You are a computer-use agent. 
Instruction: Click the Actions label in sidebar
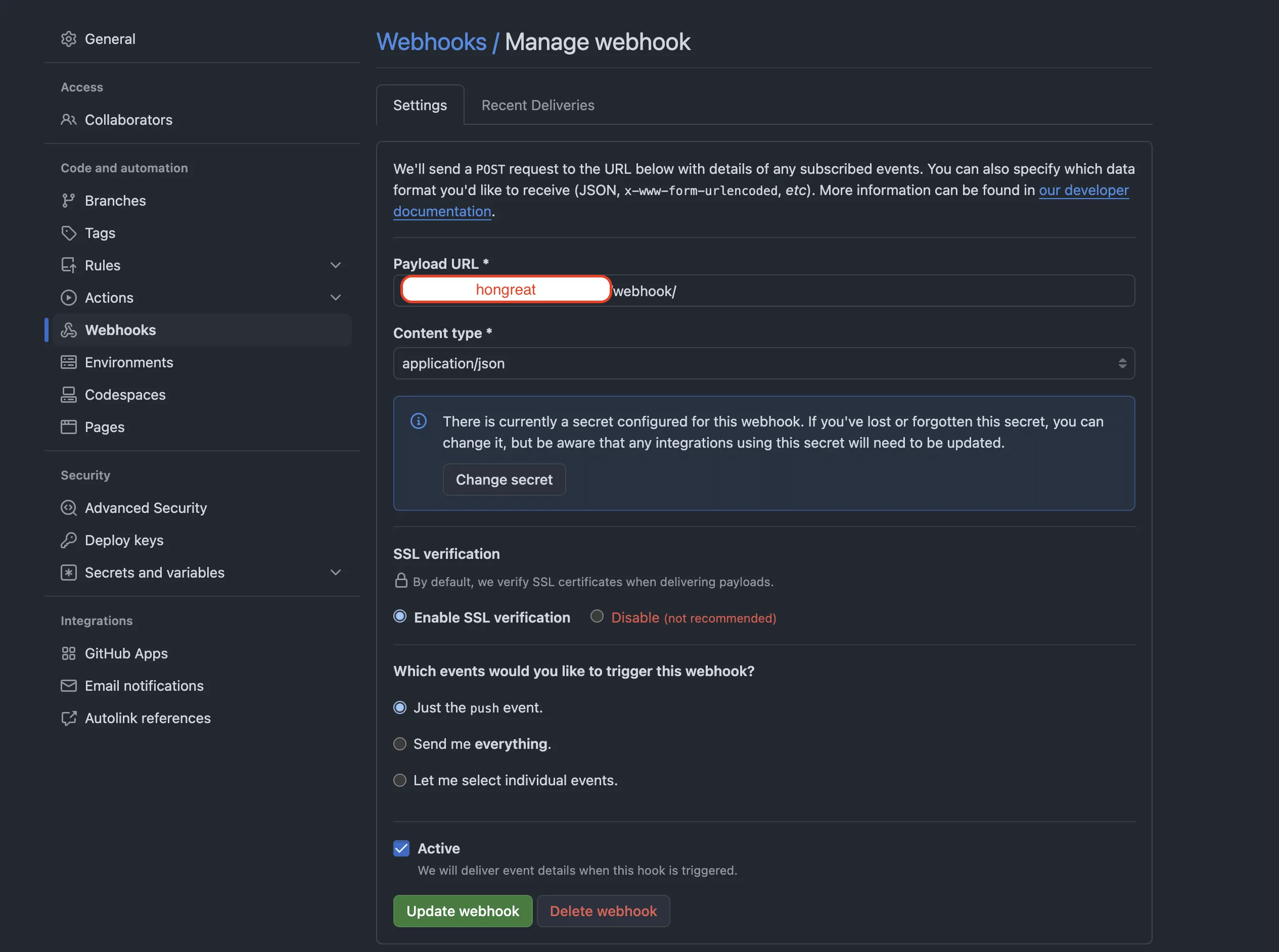pos(109,297)
